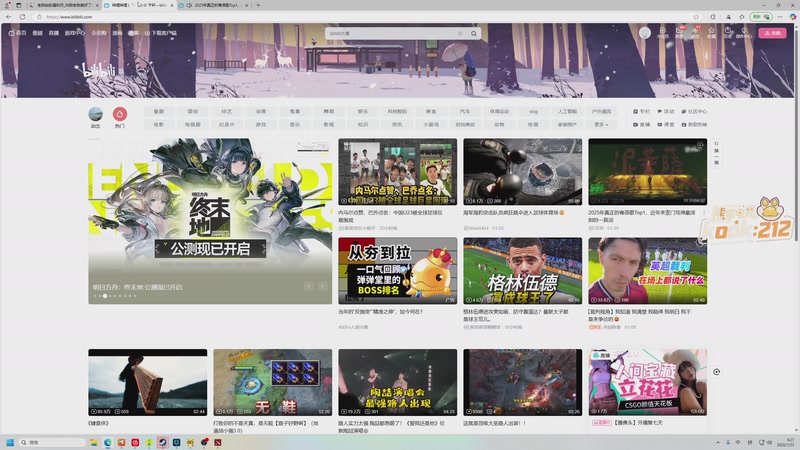Open the 消息 messages icon in header
Viewport: 800px width, 450px height.
(679, 32)
